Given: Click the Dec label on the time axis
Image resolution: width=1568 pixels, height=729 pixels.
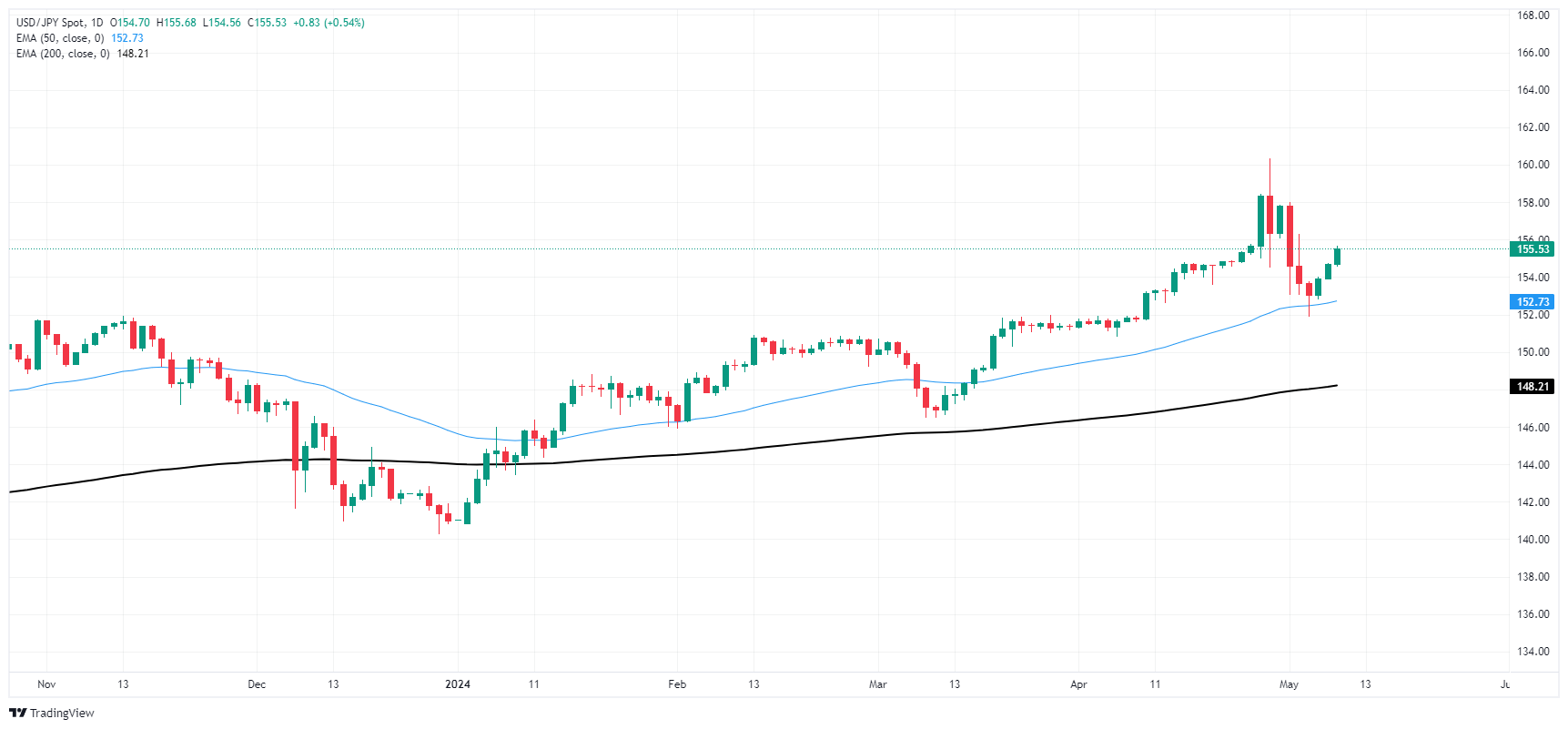Looking at the screenshot, I should click(257, 684).
